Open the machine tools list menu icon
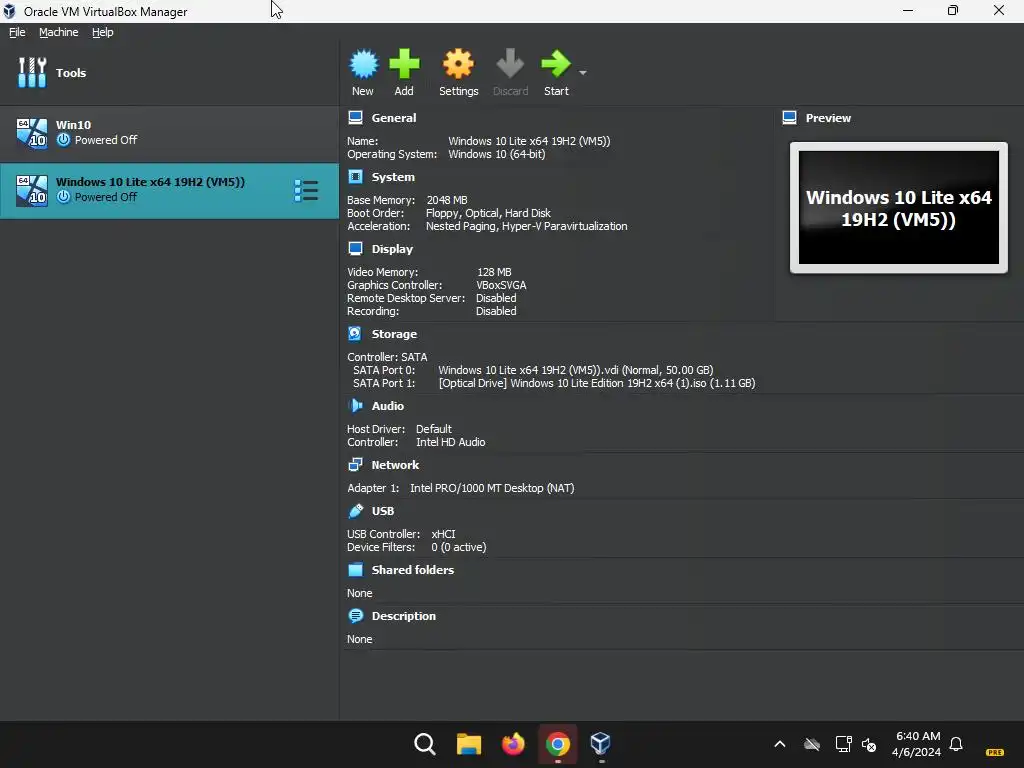The image size is (1024, 768). click(x=306, y=191)
